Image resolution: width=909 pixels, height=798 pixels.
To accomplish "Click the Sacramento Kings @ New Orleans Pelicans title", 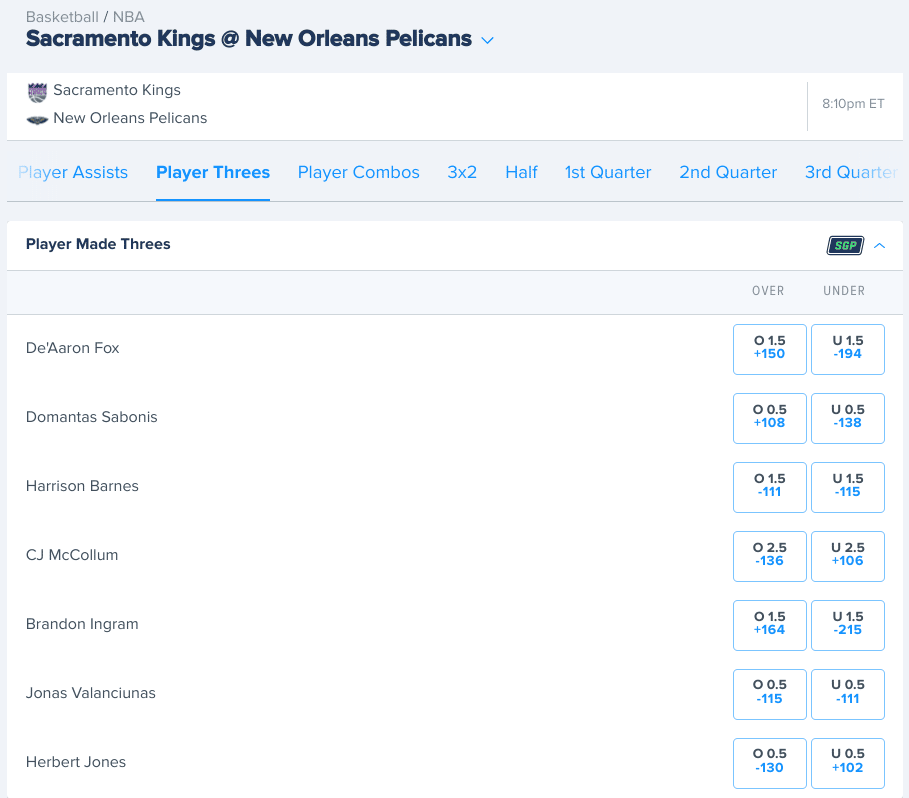I will point(249,39).
